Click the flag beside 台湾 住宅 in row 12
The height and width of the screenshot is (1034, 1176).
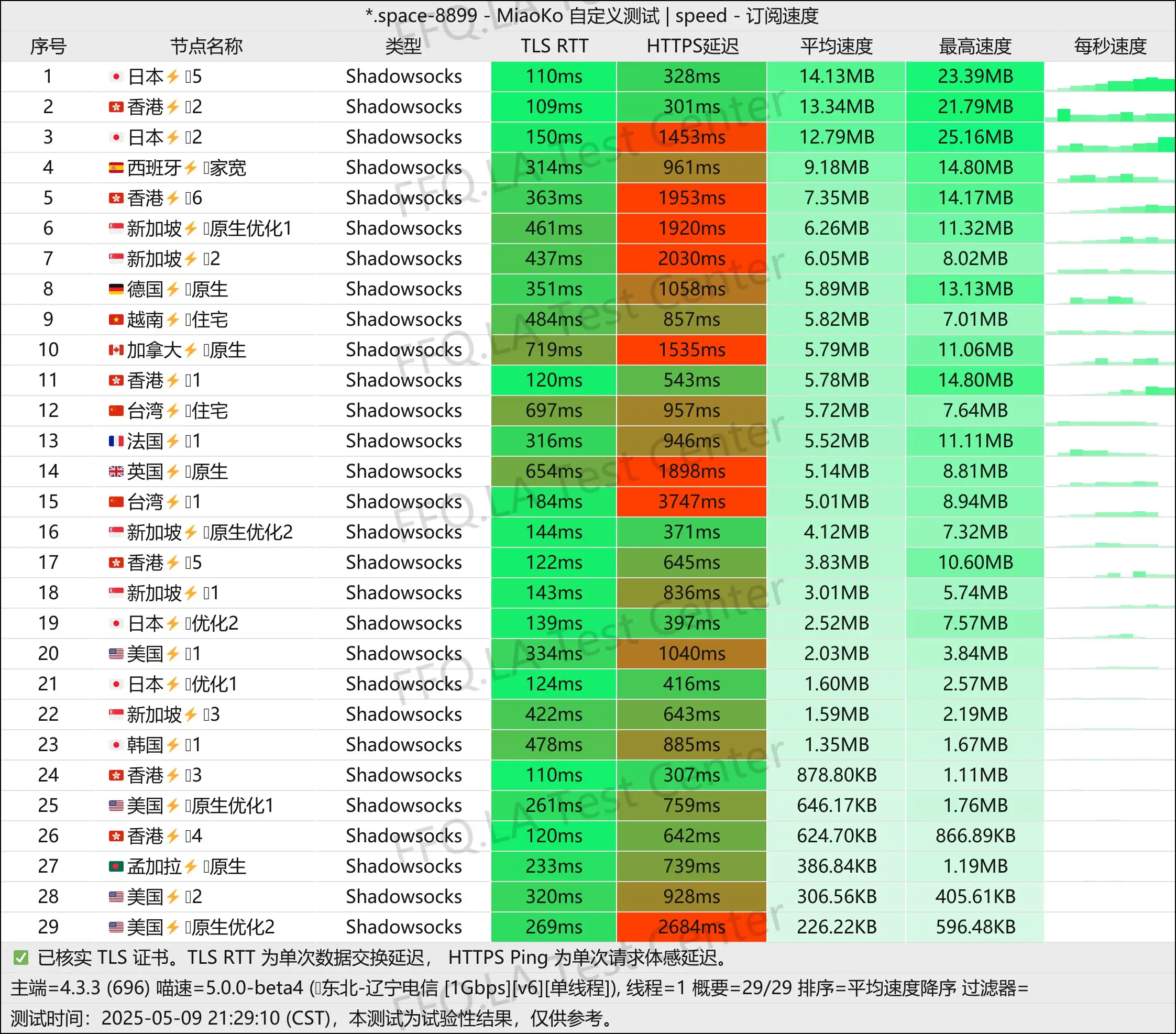116,411
